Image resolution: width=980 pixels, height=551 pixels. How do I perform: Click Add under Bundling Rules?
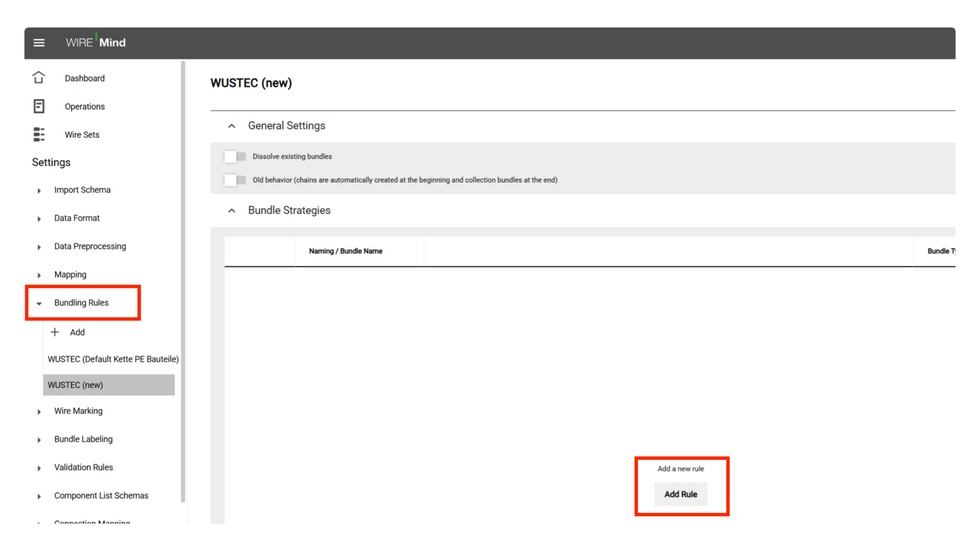point(77,332)
